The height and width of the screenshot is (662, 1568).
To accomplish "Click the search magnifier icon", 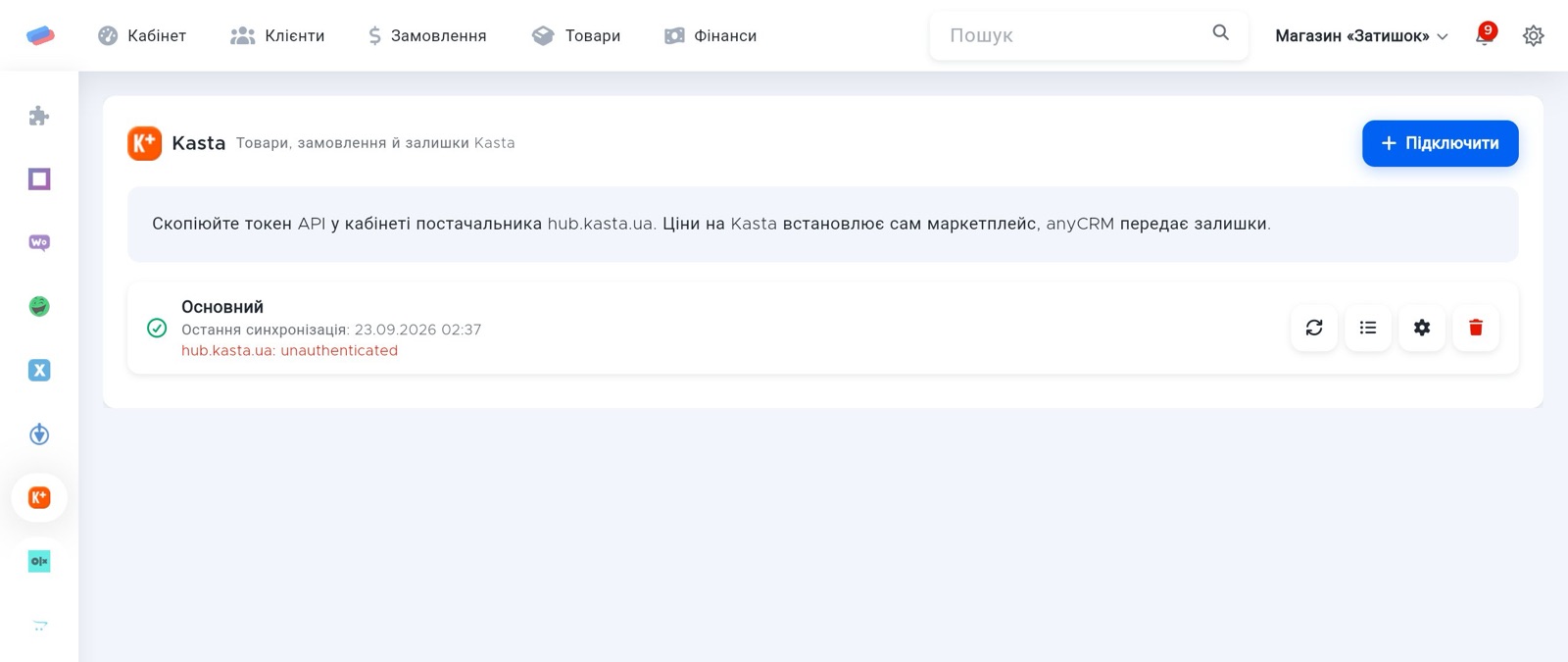I will [1221, 32].
